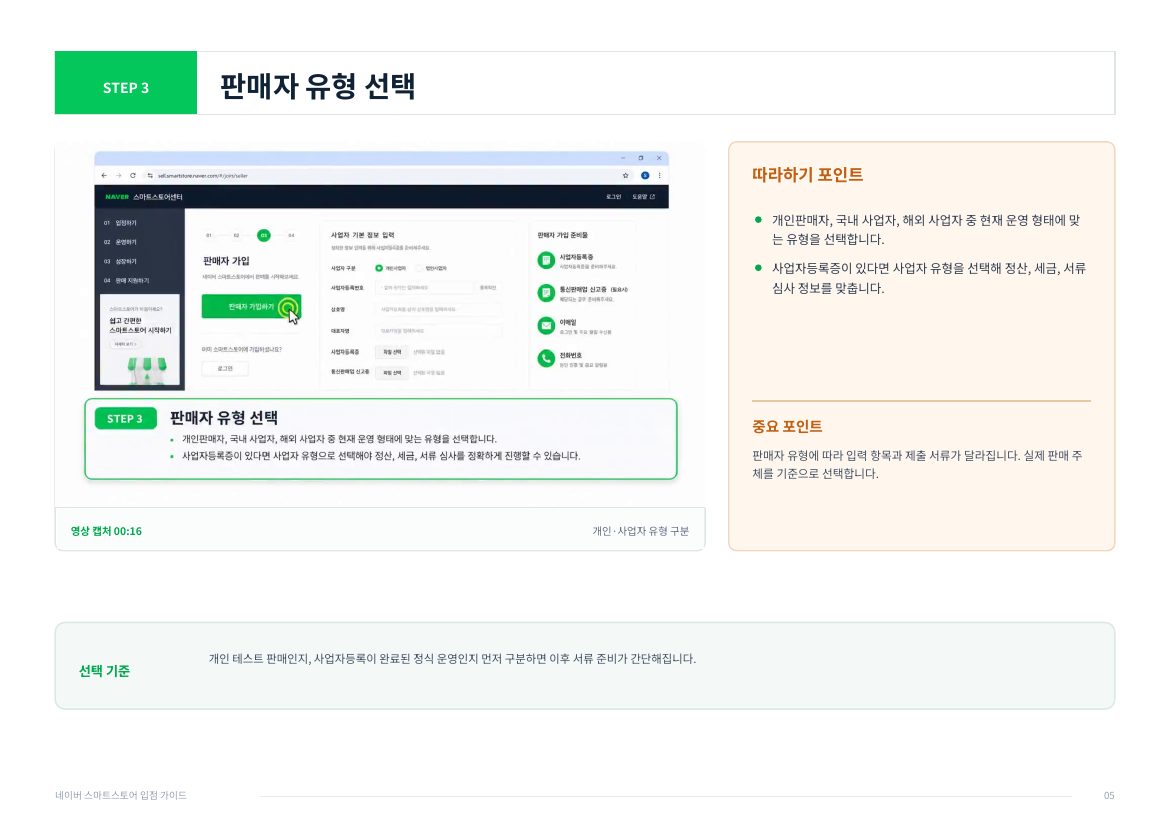Click the 개인·사업자 유형 구분 caption
Viewport: 1170px width, 828px height.
pyautogui.click(x=640, y=531)
